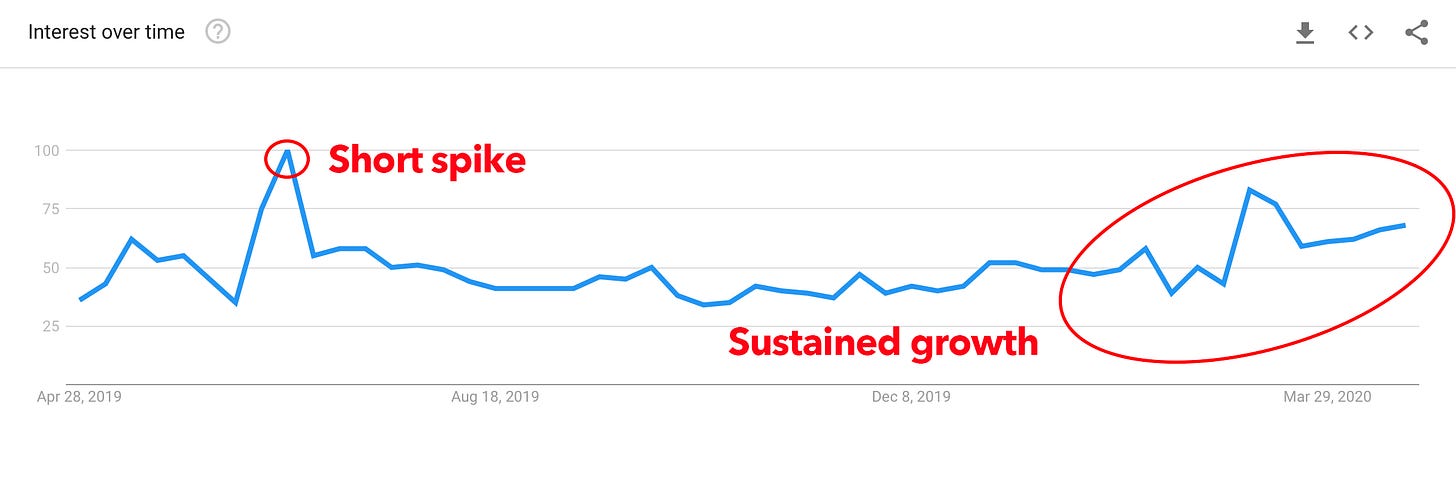Click the Sustained growth annotation text
Viewport: 1456px width, 493px height.
coord(883,342)
